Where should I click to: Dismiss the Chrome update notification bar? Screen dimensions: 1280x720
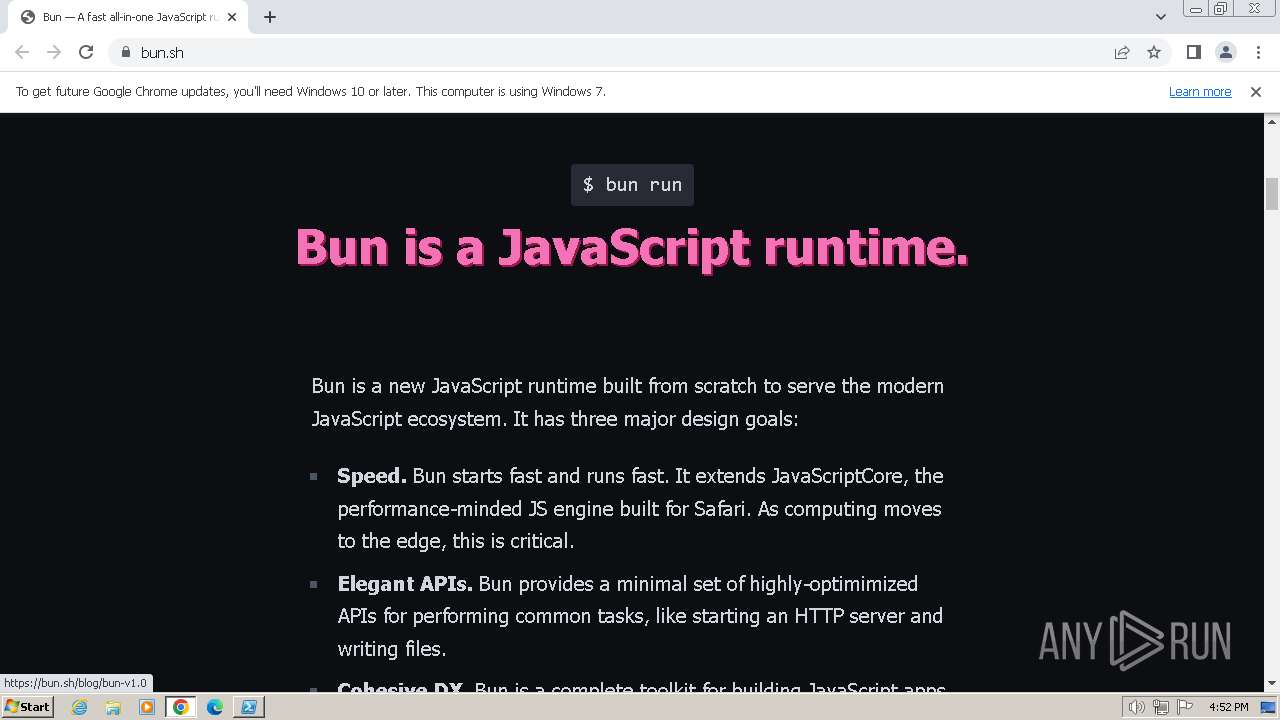1256,91
